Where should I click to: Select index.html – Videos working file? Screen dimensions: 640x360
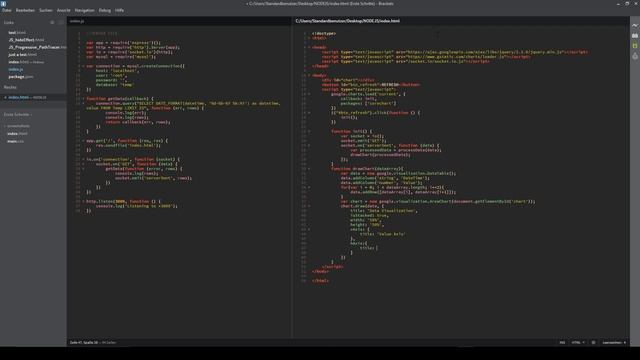pos(26,62)
